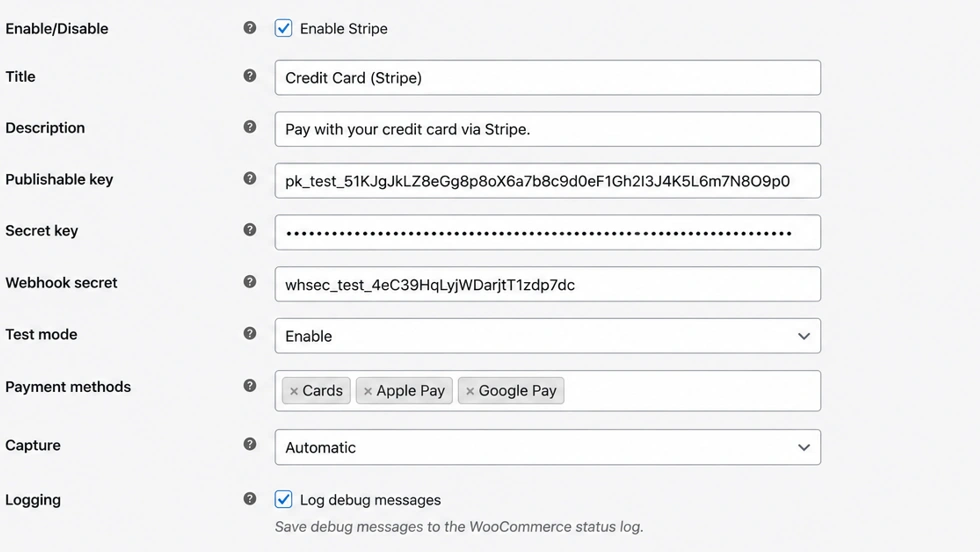The width and height of the screenshot is (980, 552).
Task: Open the help tooltip icon for Title
Action: click(x=249, y=76)
